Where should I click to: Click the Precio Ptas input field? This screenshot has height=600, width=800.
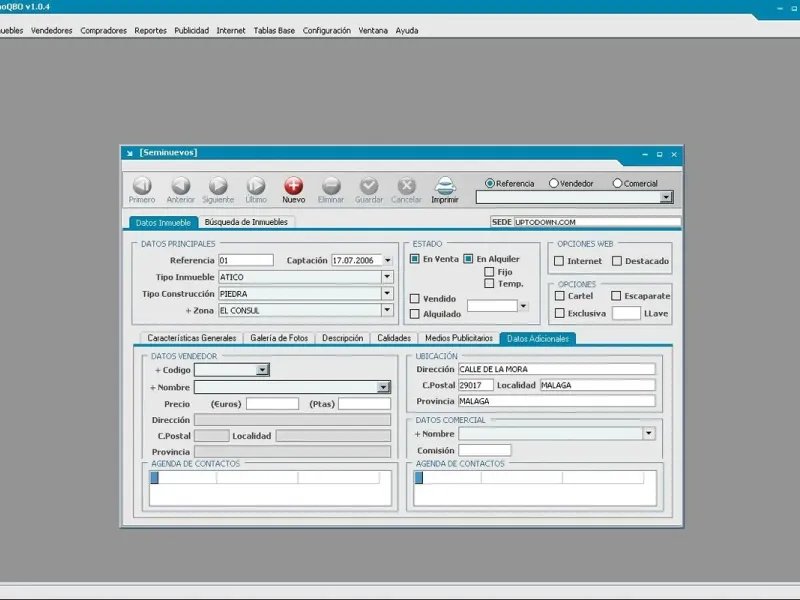pos(364,404)
